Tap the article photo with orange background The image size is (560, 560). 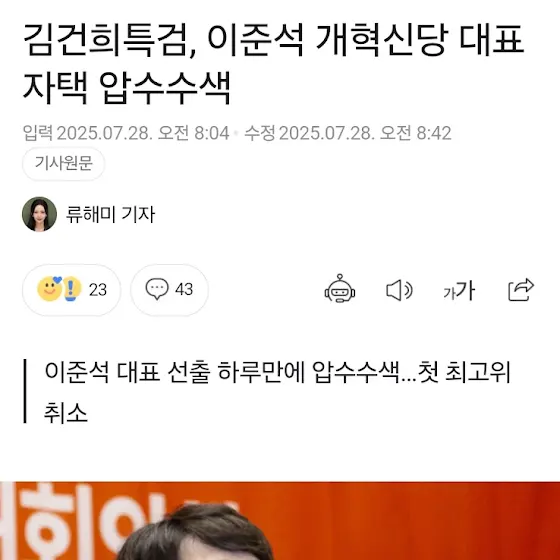pyautogui.click(x=280, y=521)
